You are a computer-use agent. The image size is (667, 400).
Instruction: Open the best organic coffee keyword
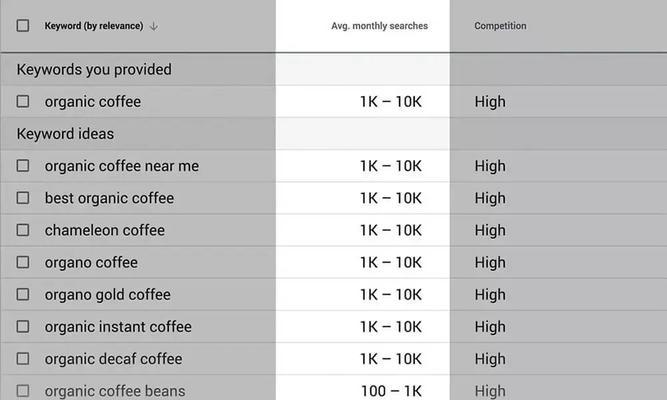(x=109, y=198)
